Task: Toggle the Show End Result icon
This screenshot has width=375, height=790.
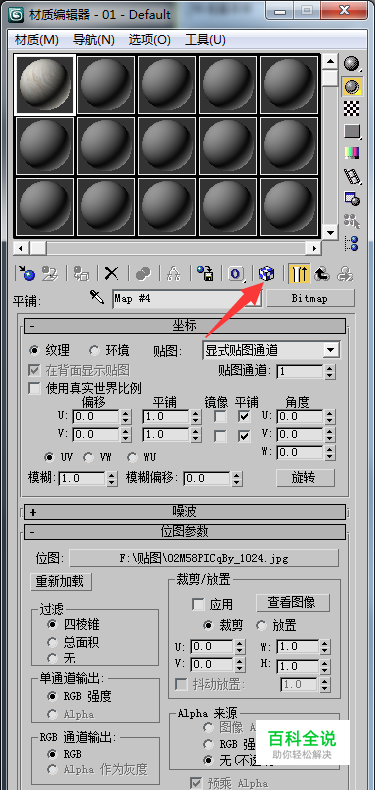Action: (299, 274)
